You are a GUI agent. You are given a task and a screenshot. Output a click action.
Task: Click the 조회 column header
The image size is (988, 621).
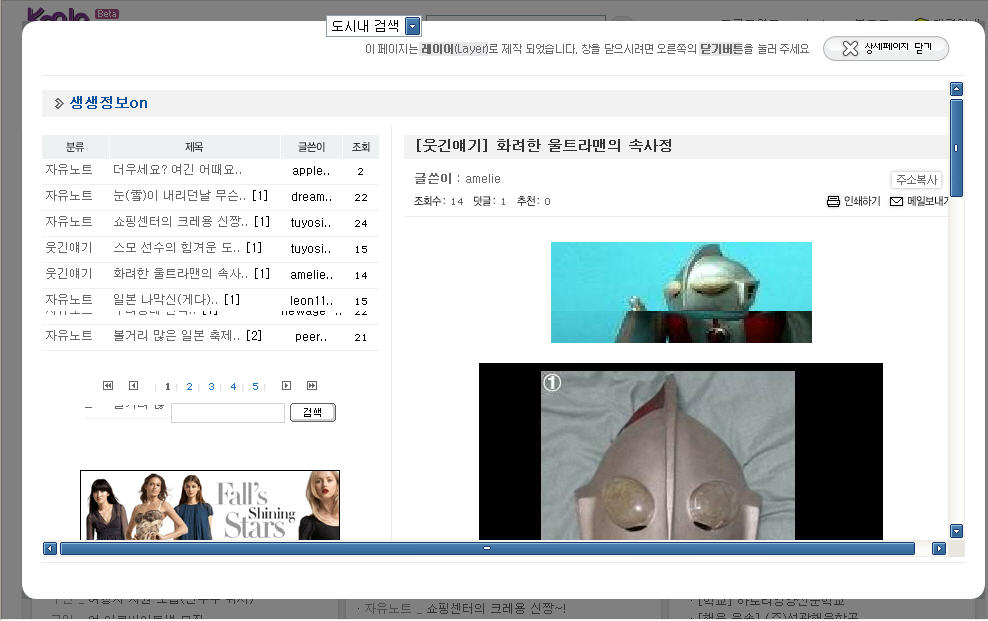click(361, 147)
